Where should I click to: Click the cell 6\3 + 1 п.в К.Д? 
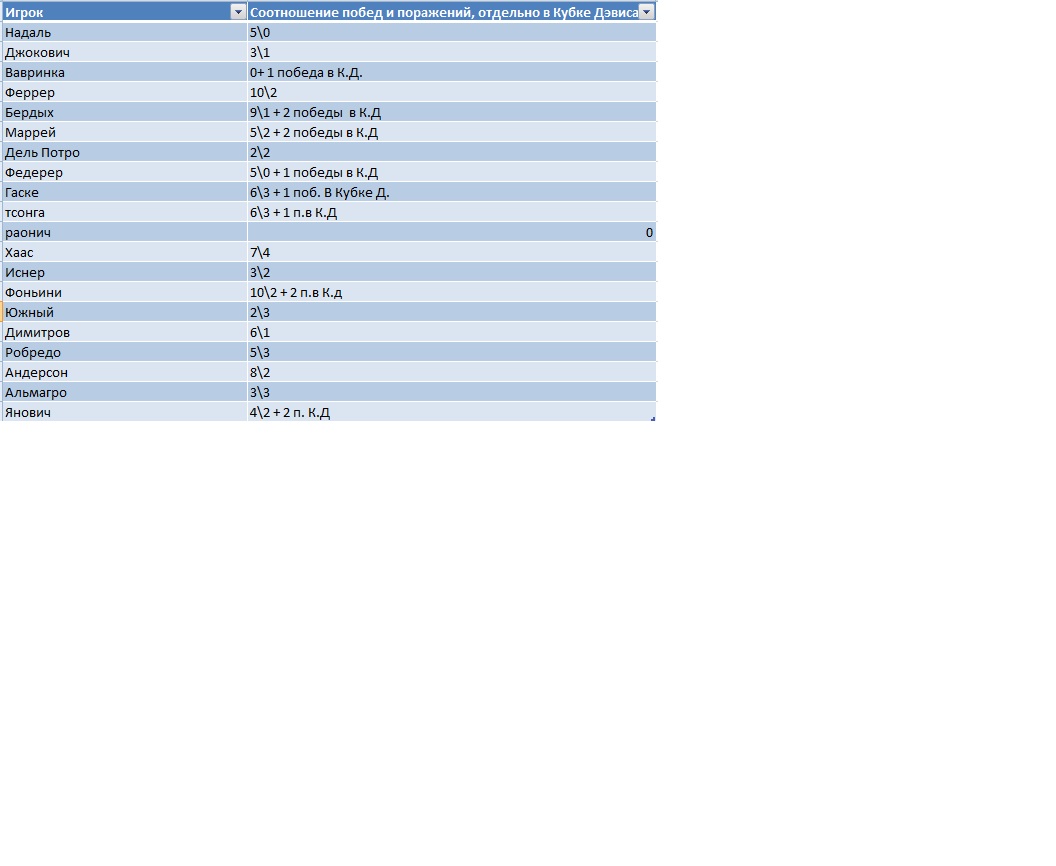point(451,212)
